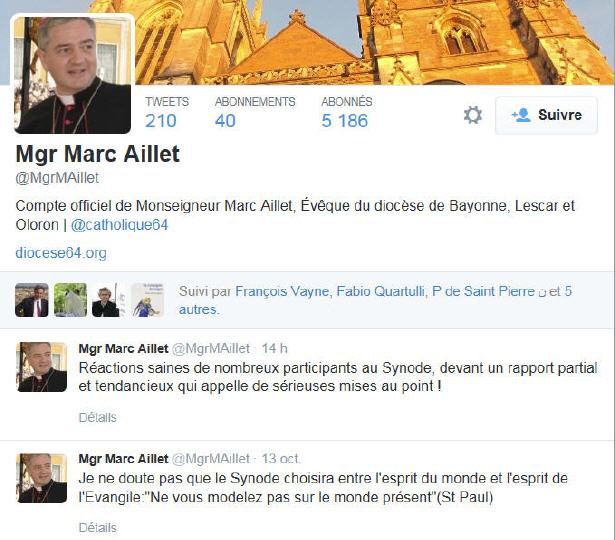Open P de Saint Pierre profile
The height and width of the screenshot is (540, 615).
point(483,291)
